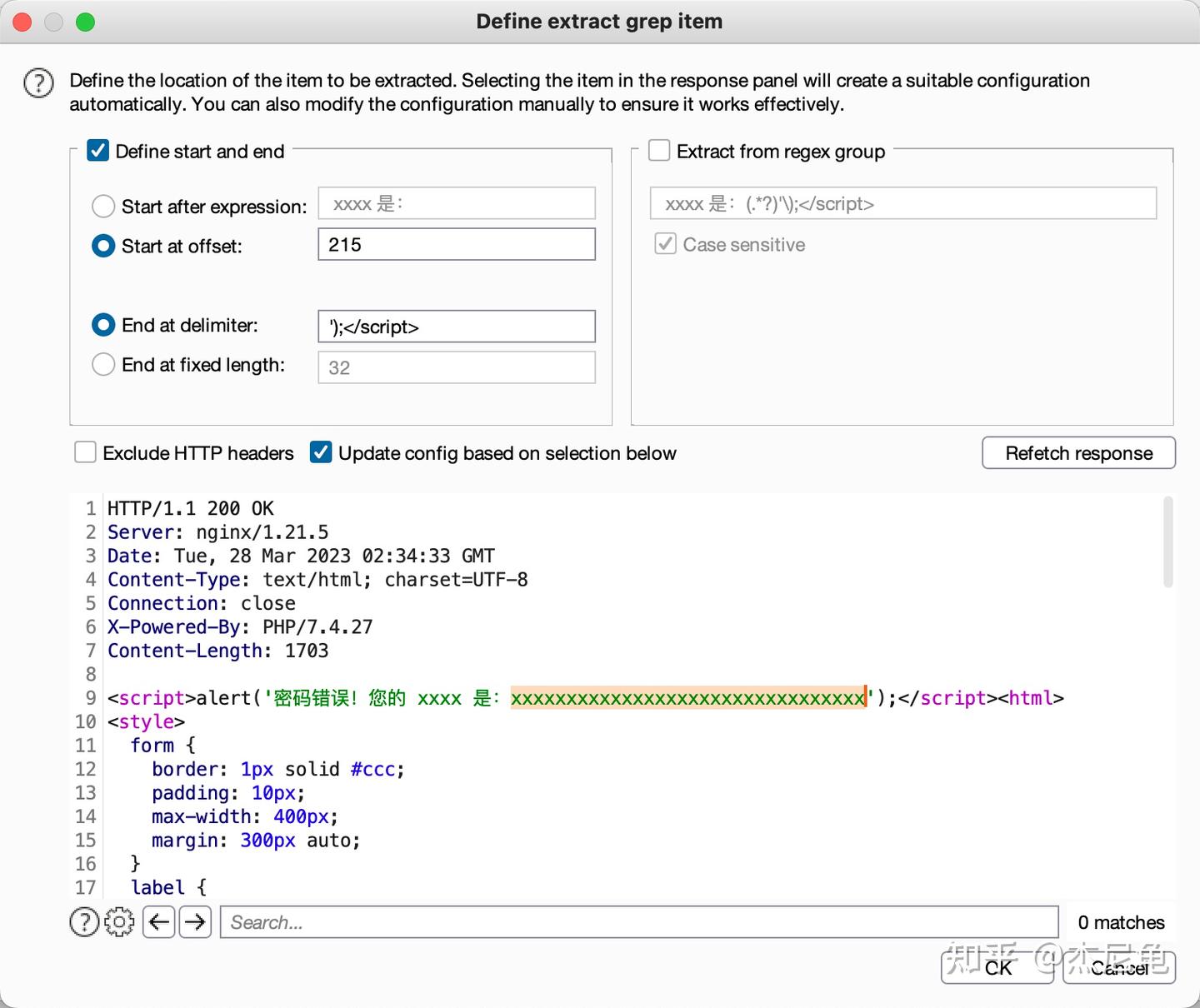
Task: Click the help question mark icon near the description
Action: [38, 83]
